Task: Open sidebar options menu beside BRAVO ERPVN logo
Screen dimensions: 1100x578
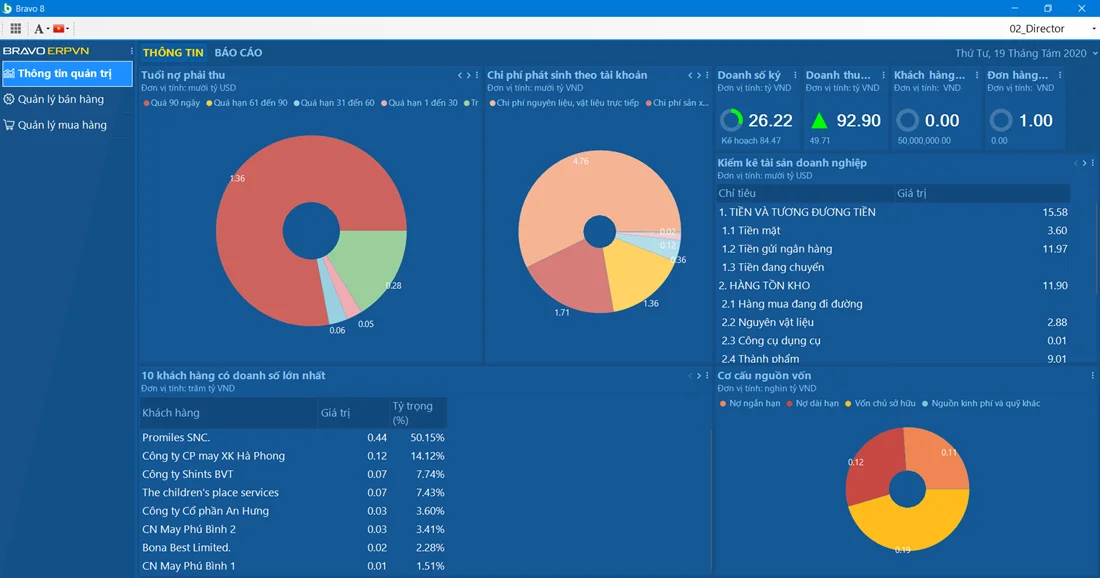Action: (131, 51)
